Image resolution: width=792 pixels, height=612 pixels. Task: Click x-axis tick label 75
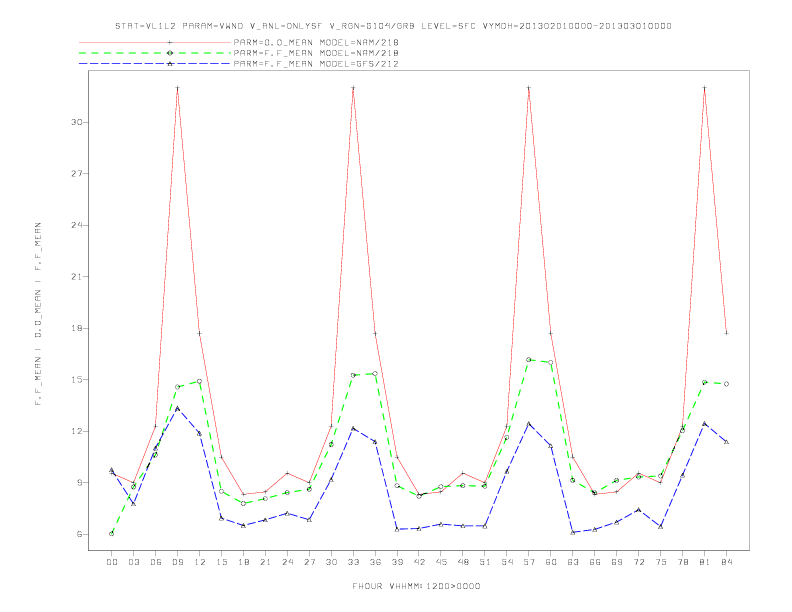pos(661,562)
